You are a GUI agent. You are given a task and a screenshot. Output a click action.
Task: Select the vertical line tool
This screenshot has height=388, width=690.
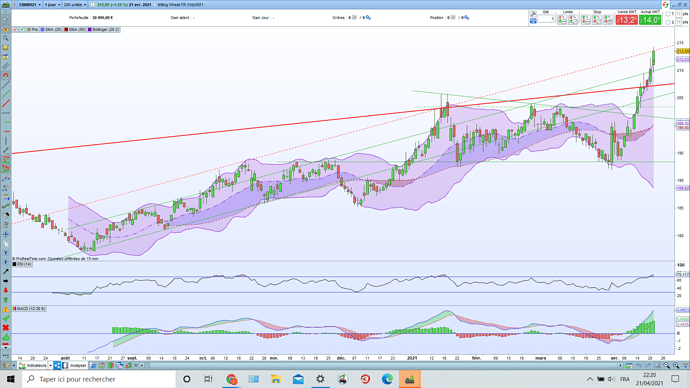point(6,141)
